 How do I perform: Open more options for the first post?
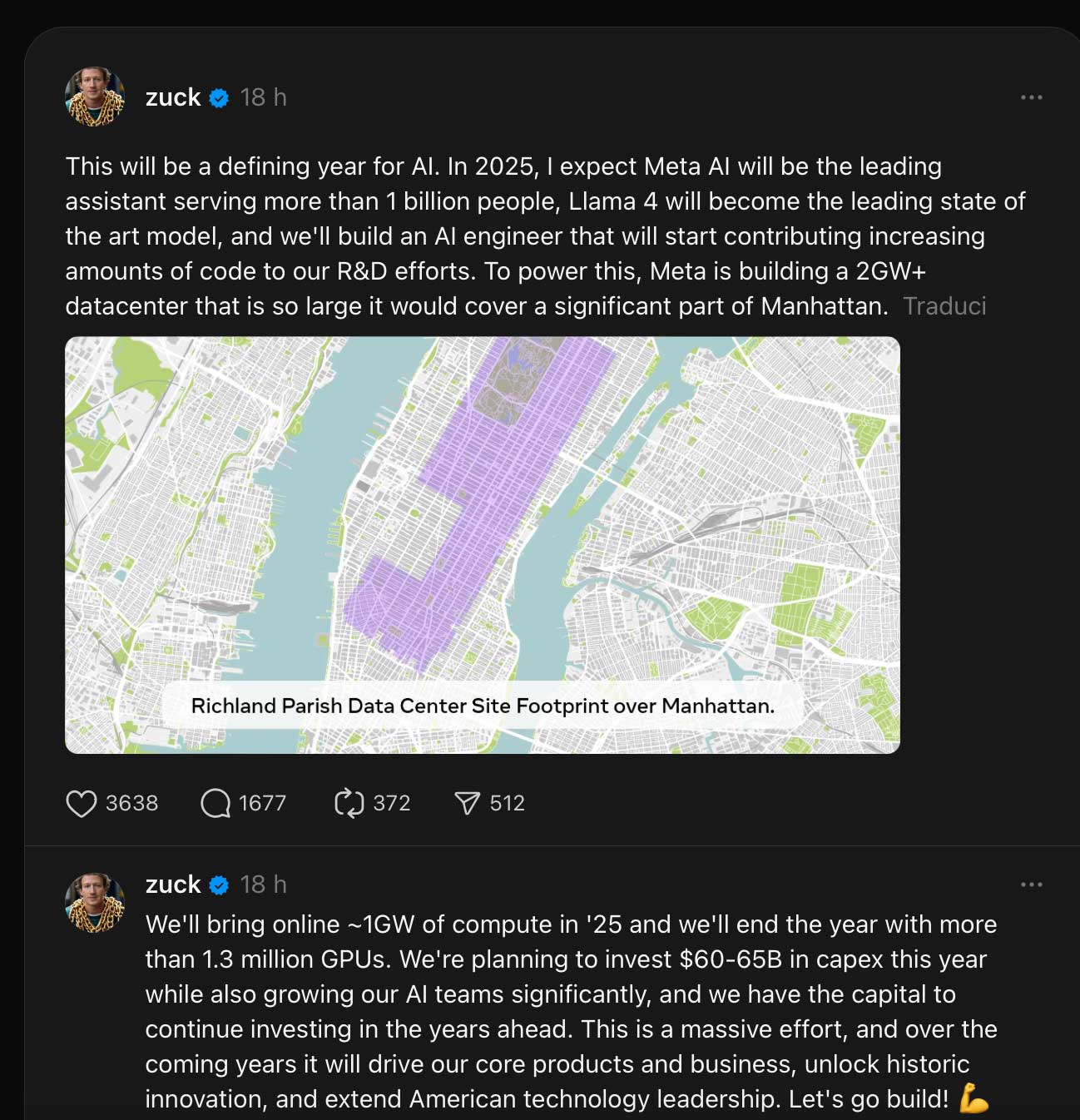pos(1031,97)
